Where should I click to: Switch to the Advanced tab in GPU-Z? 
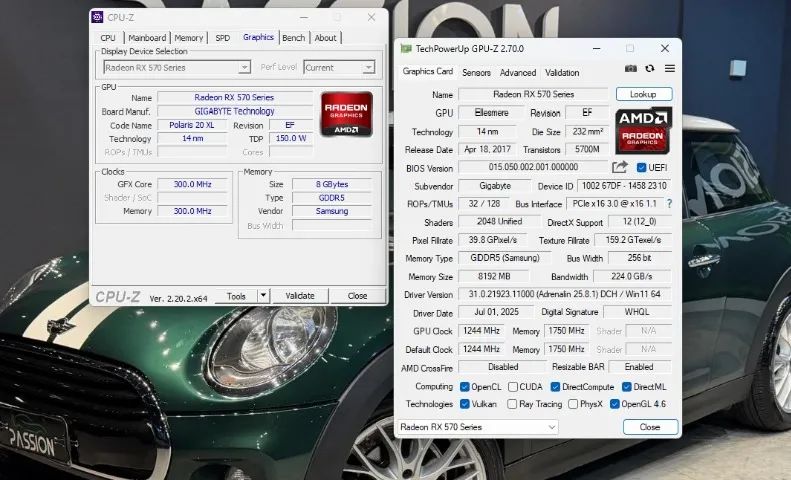518,73
